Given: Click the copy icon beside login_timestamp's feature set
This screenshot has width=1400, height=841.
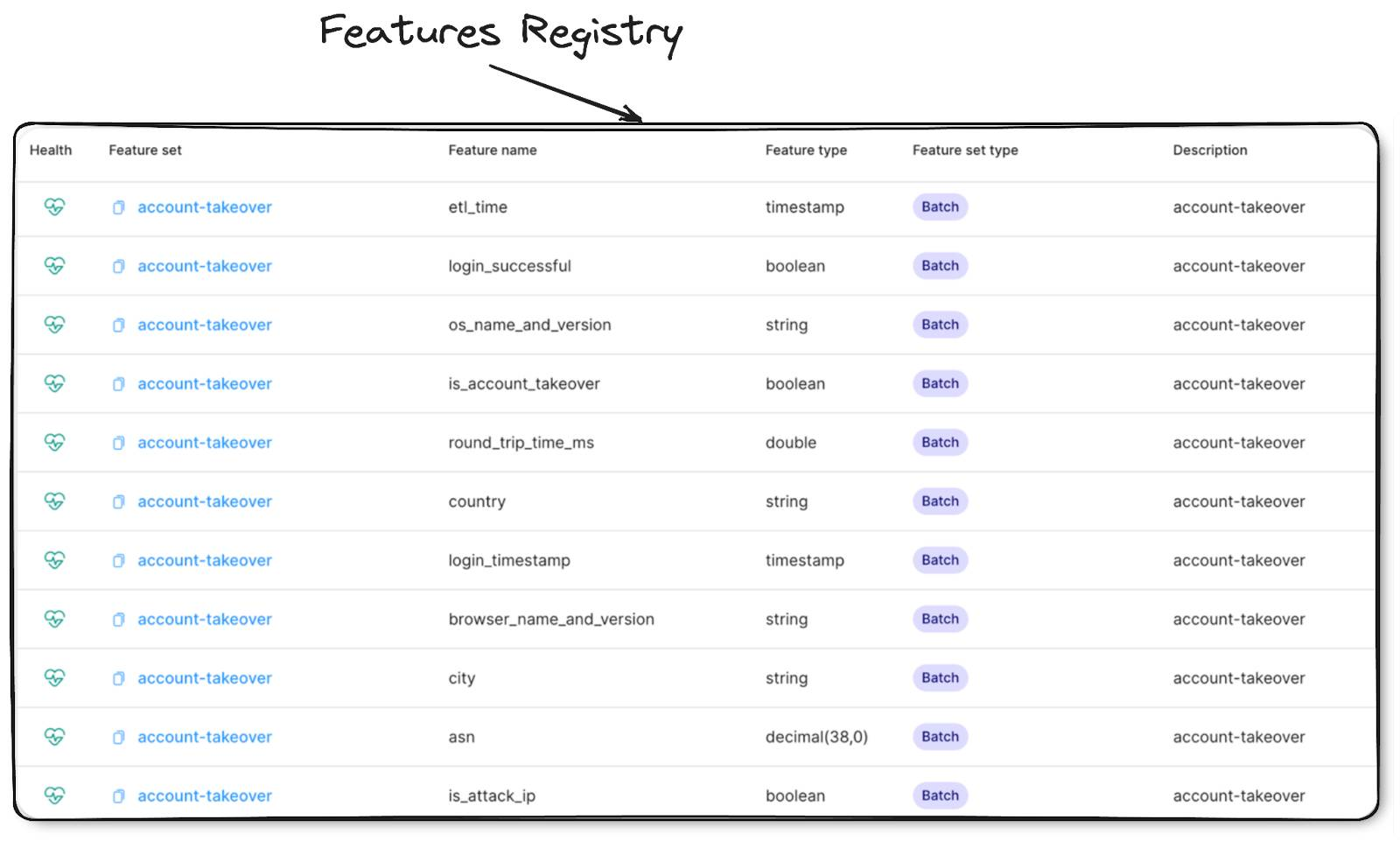Looking at the screenshot, I should click(x=118, y=560).
